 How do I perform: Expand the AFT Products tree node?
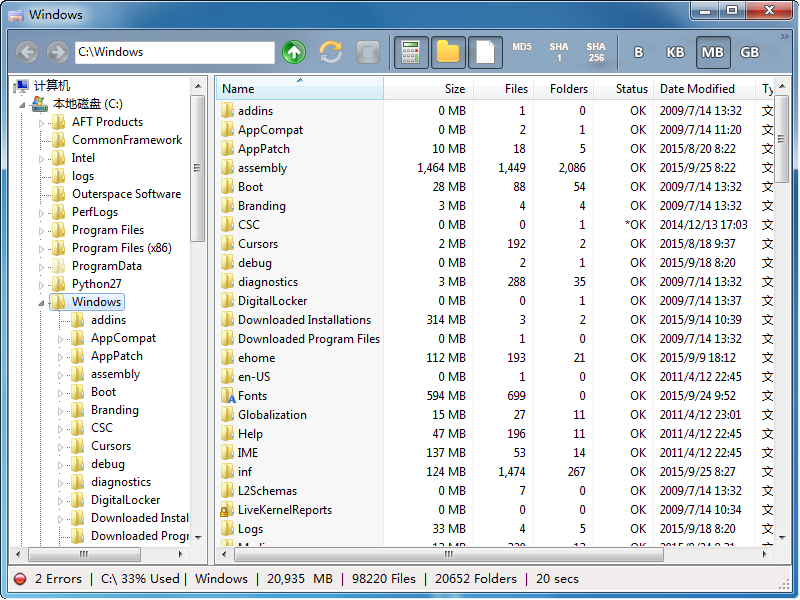(42, 122)
